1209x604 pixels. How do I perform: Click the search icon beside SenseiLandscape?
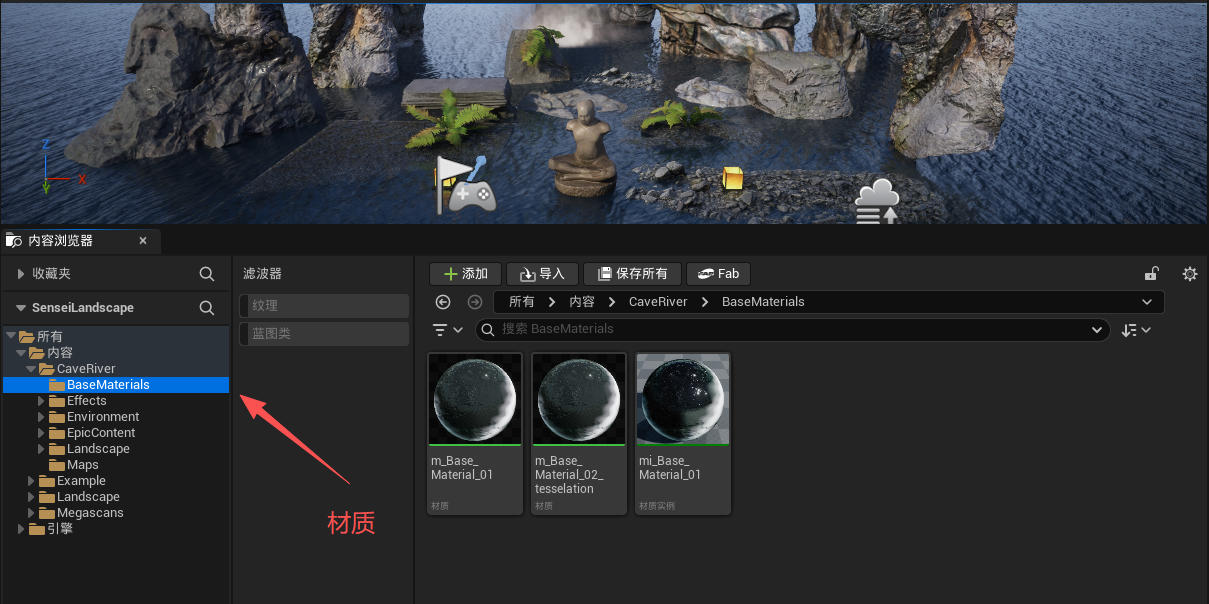pyautogui.click(x=207, y=307)
